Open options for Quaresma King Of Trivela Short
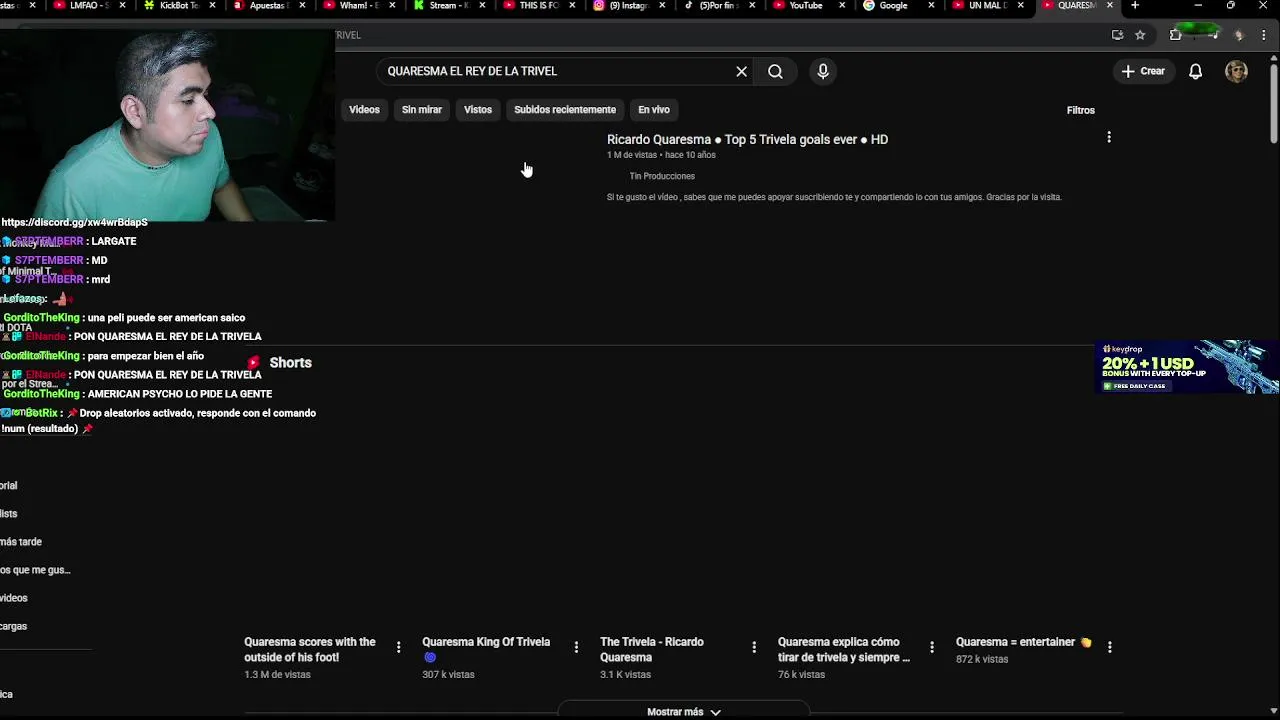Image resolution: width=1280 pixels, height=720 pixels. 576,647
